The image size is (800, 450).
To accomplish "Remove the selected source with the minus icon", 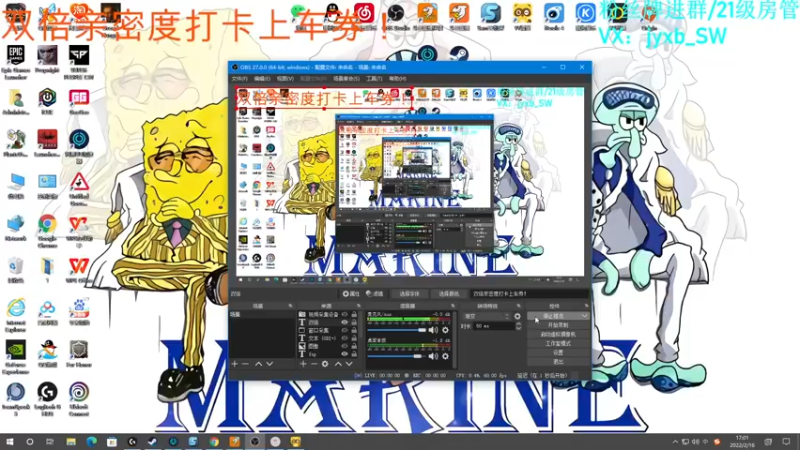I will tap(314, 364).
